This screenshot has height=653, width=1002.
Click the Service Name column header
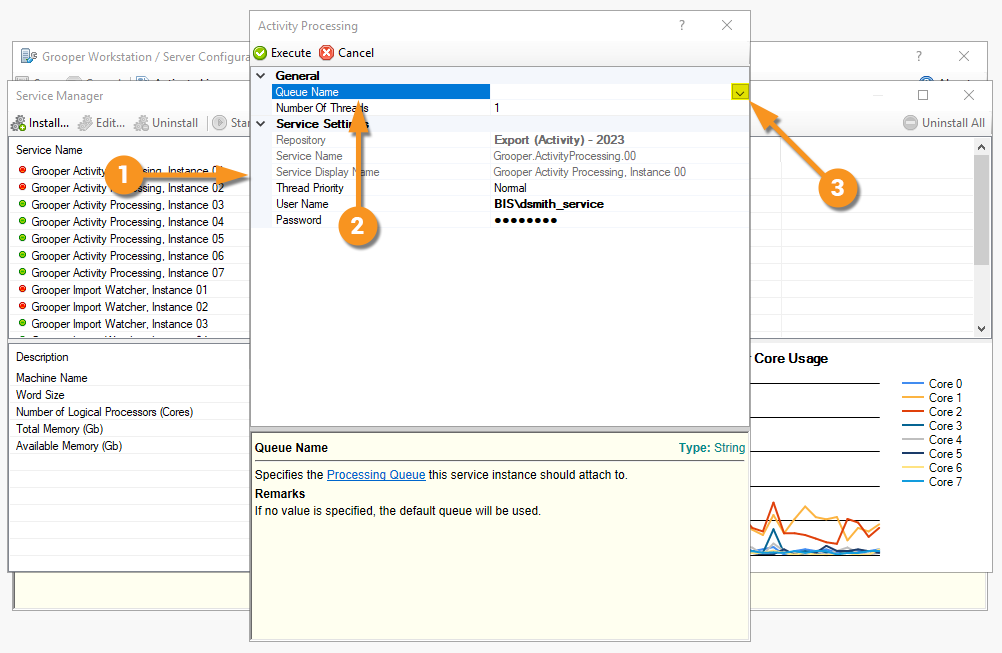click(49, 150)
